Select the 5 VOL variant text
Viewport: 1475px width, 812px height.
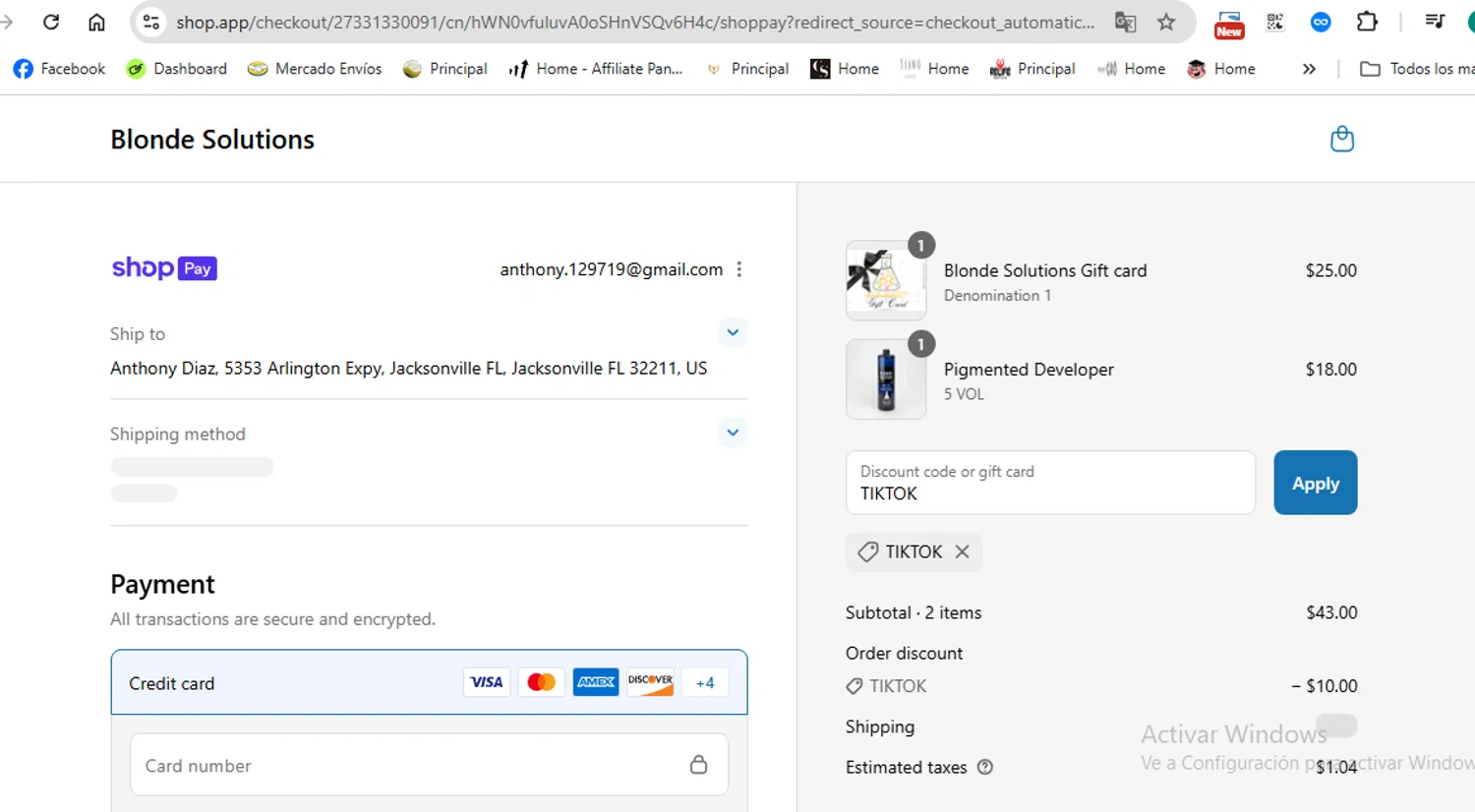(x=964, y=394)
